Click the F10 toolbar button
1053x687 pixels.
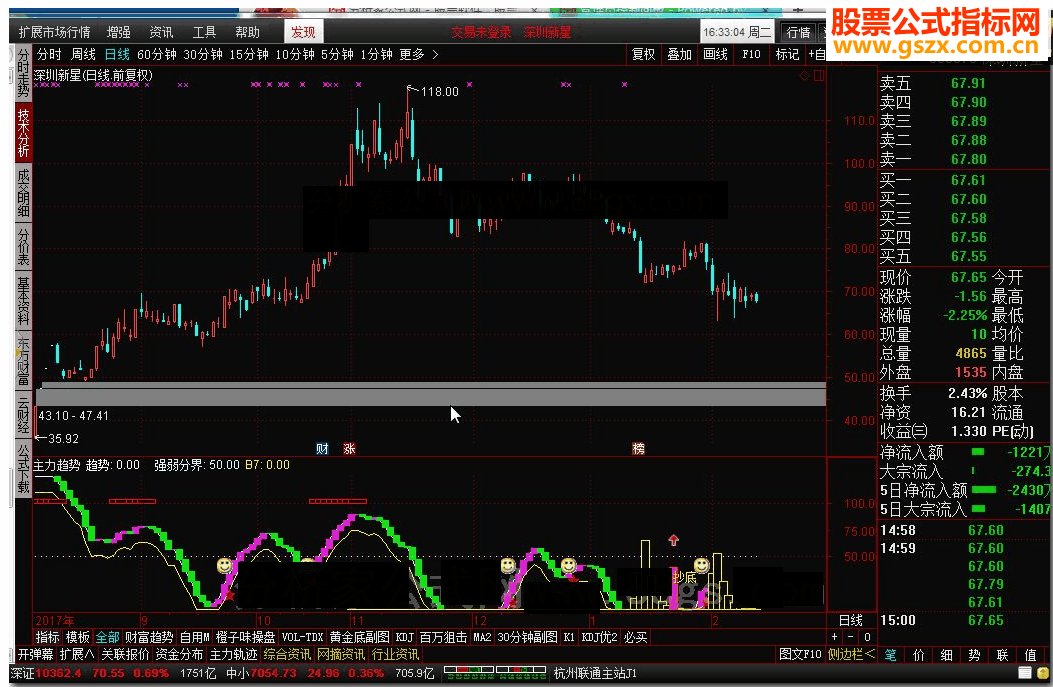click(751, 54)
